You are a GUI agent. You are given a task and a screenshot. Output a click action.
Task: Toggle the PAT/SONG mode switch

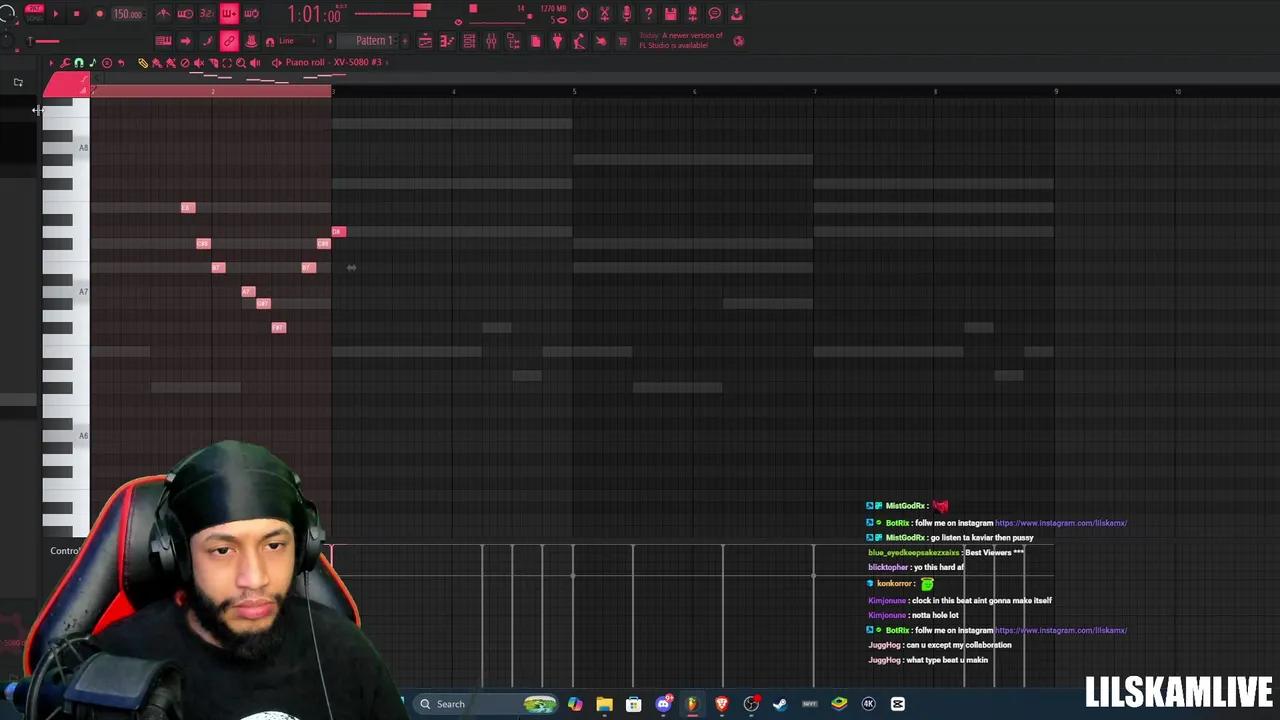34,13
